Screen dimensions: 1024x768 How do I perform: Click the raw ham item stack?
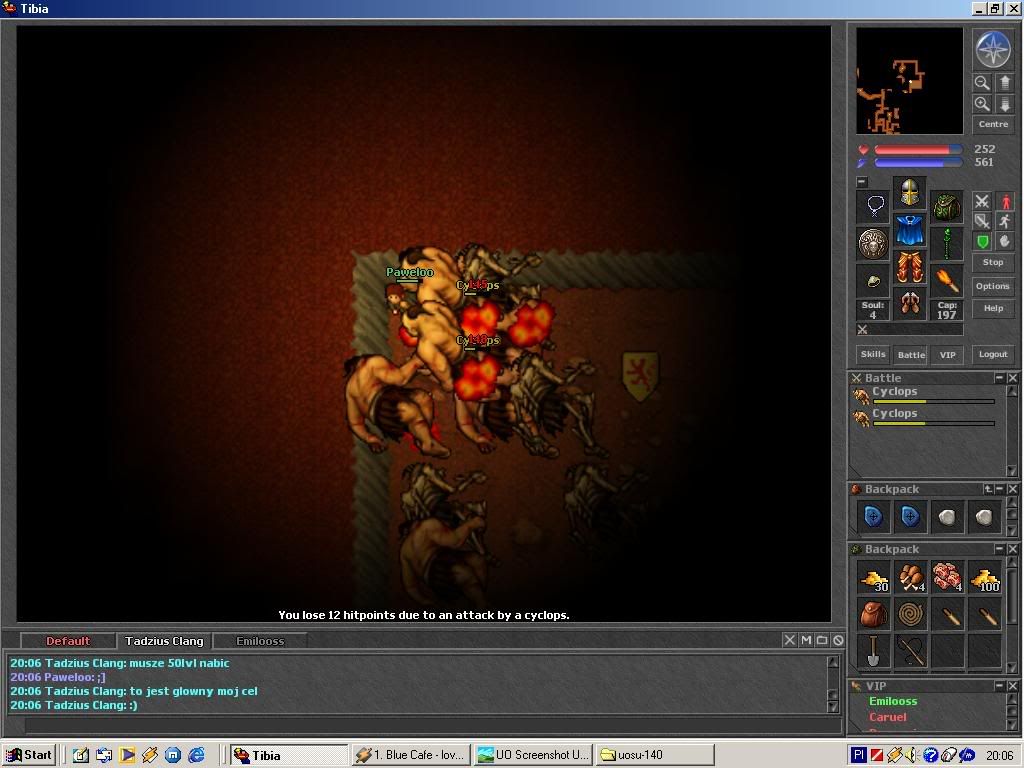tap(946, 577)
